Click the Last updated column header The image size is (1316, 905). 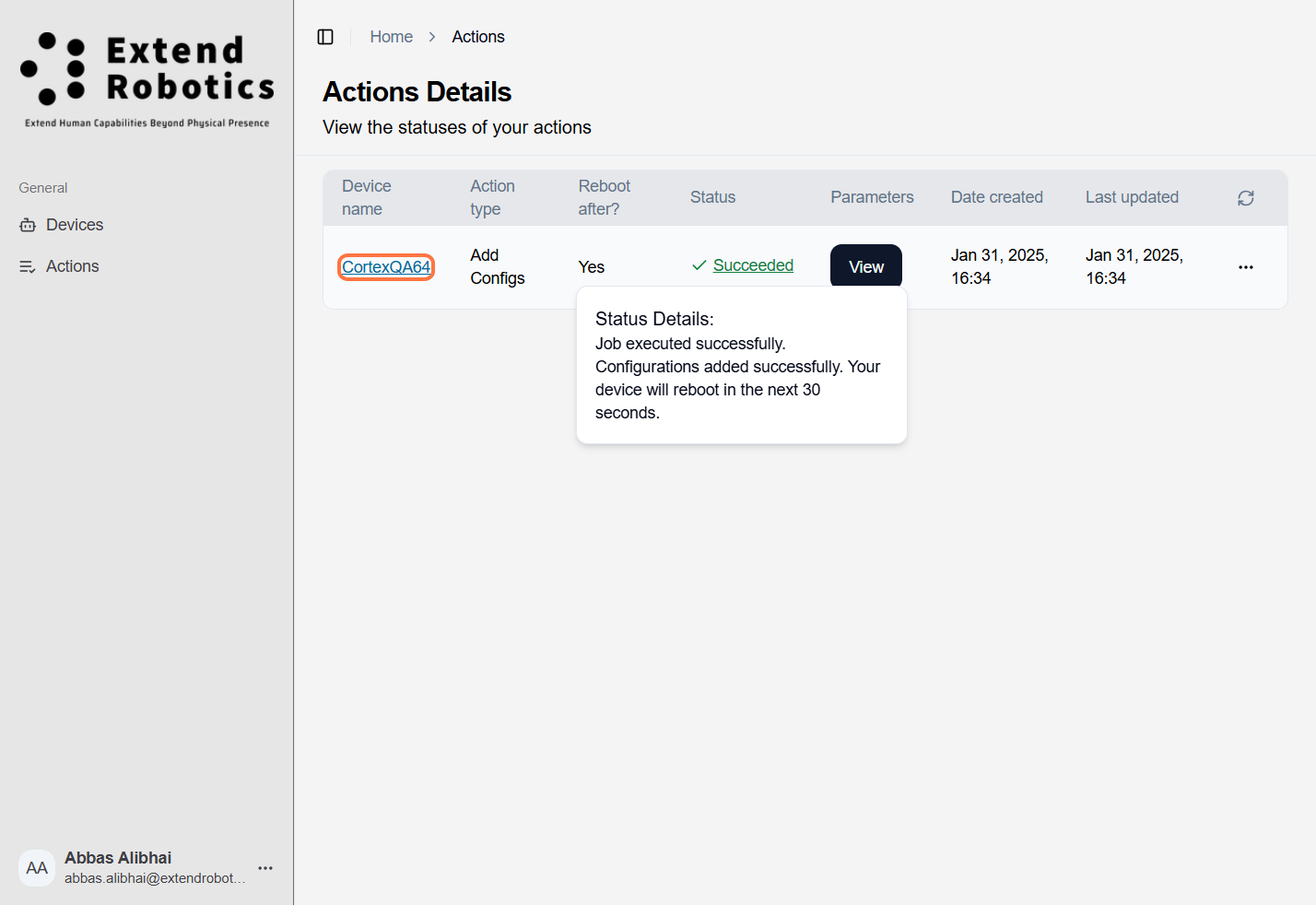tap(1132, 197)
